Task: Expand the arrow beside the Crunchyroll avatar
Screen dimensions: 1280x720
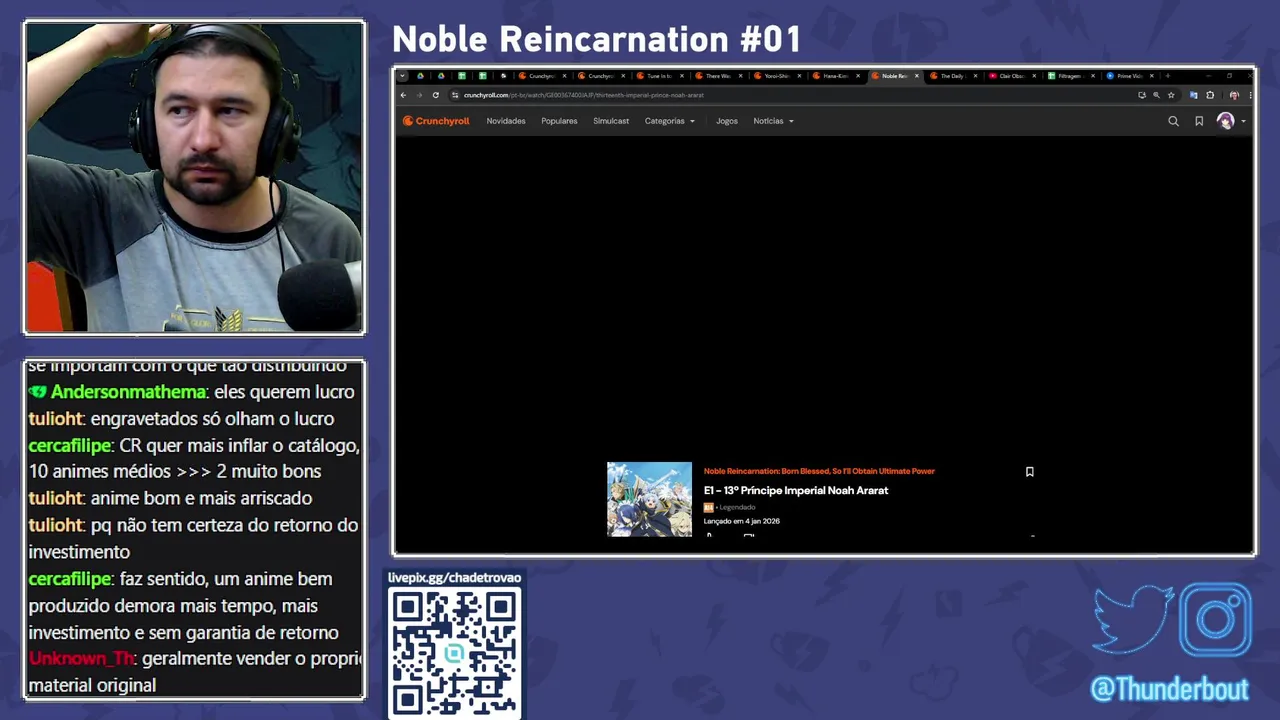Action: [x=1243, y=122]
